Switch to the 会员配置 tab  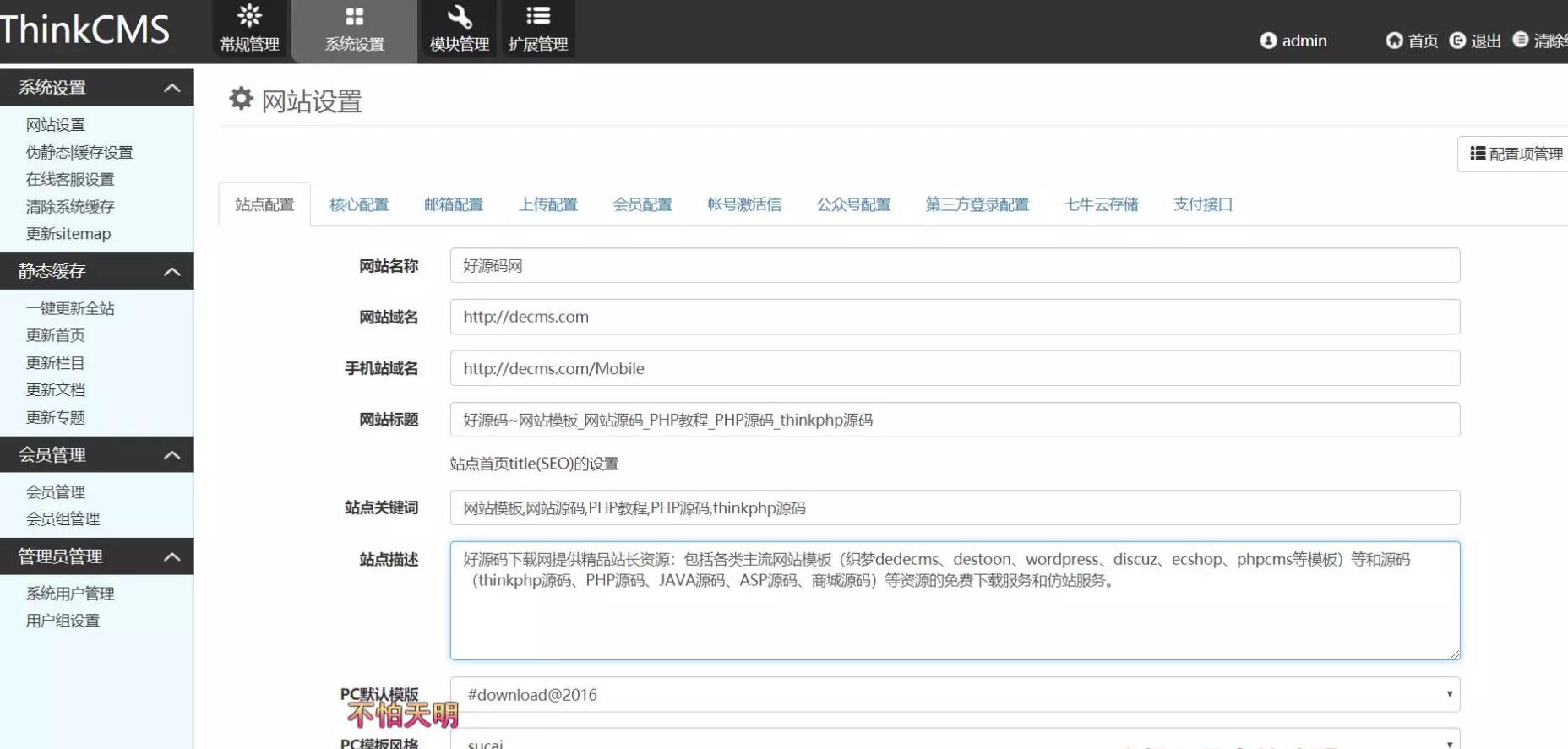[x=643, y=204]
